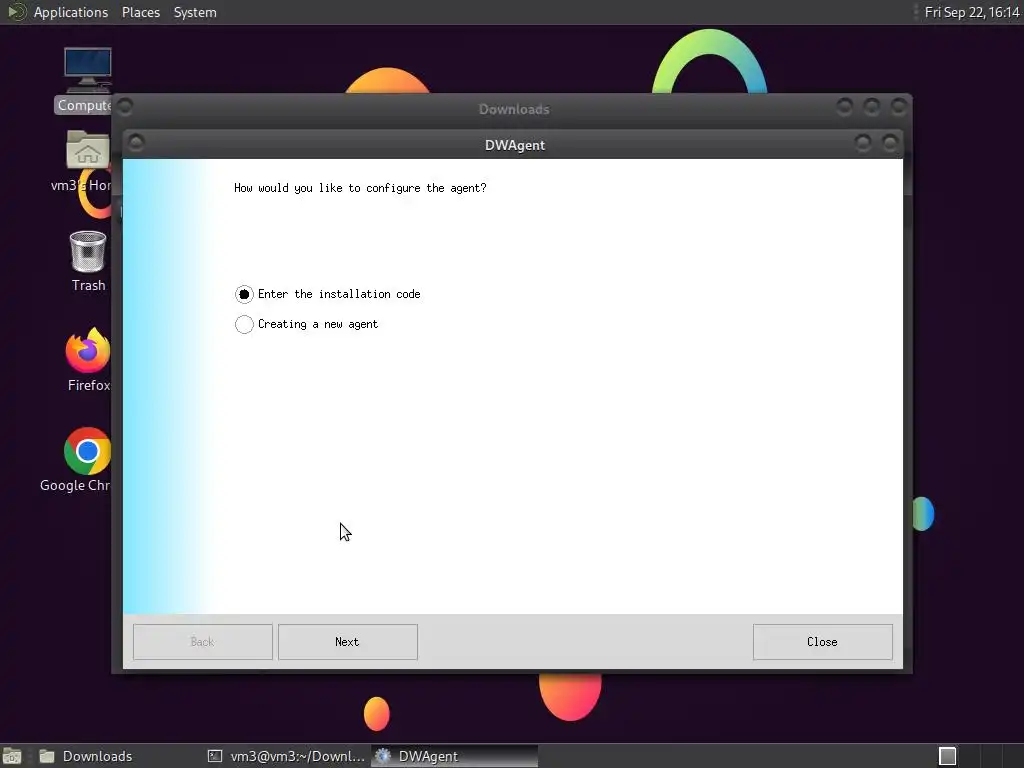Click the 'How would you like to configure the agent?' text
This screenshot has height=768, width=1024.
pos(360,188)
